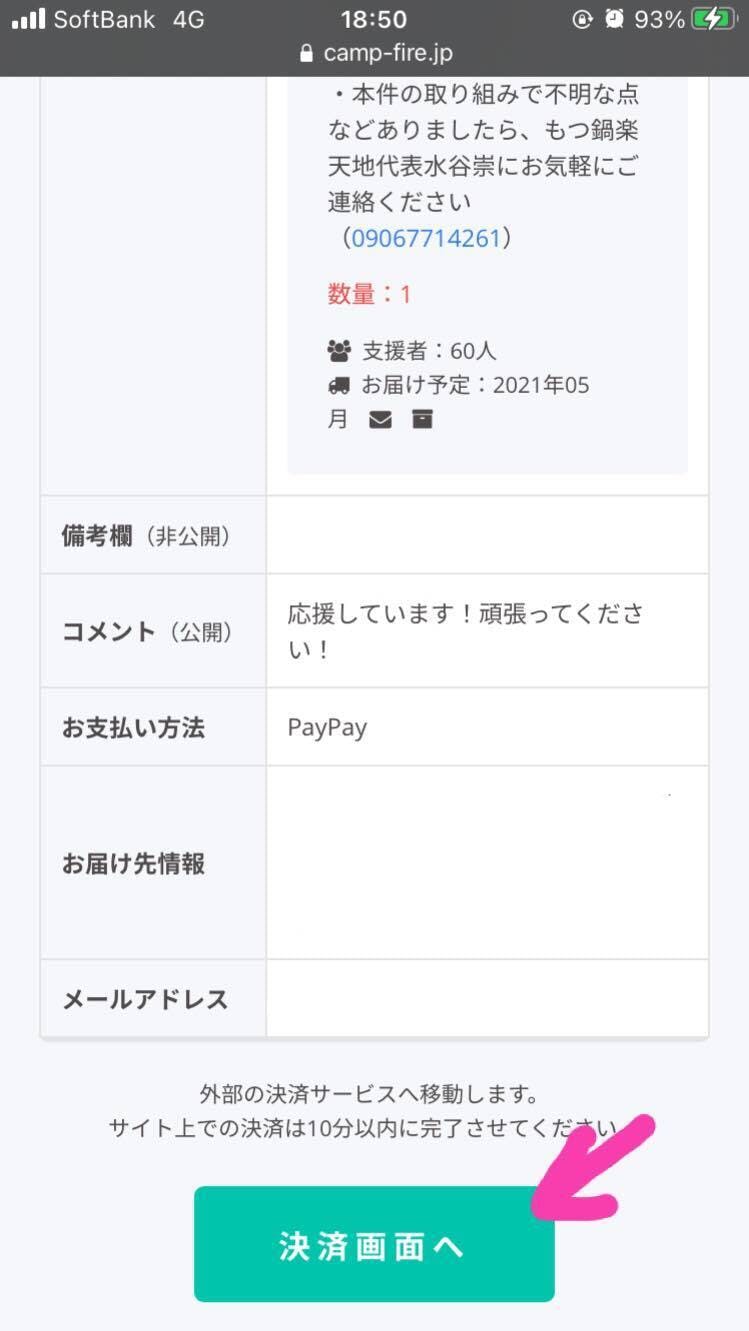Image resolution: width=749 pixels, height=1331 pixels.
Task: Tap the cellular signal bars icon
Action: tap(28, 19)
